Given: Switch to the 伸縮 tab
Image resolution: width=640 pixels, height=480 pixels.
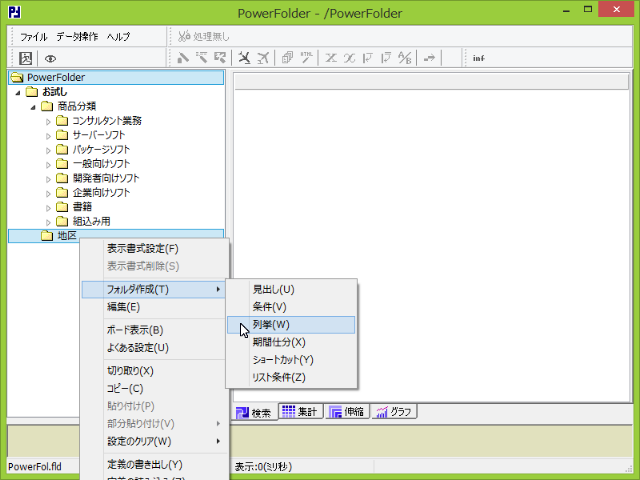Looking at the screenshot, I should point(347,411).
